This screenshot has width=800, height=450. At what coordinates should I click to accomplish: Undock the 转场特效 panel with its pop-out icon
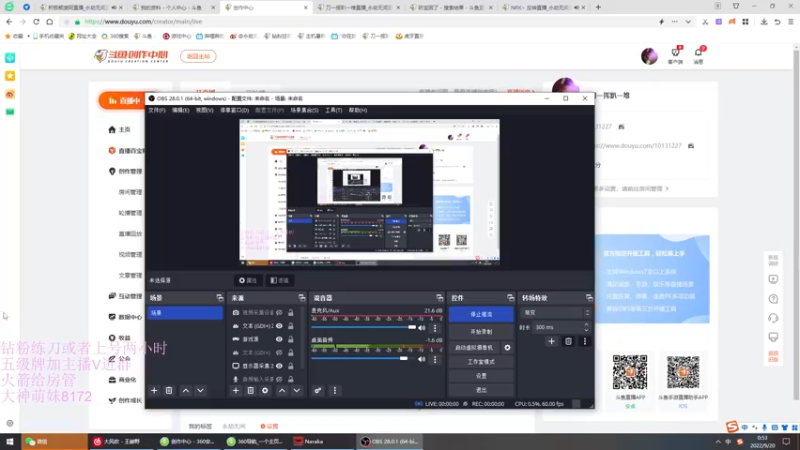pos(589,297)
